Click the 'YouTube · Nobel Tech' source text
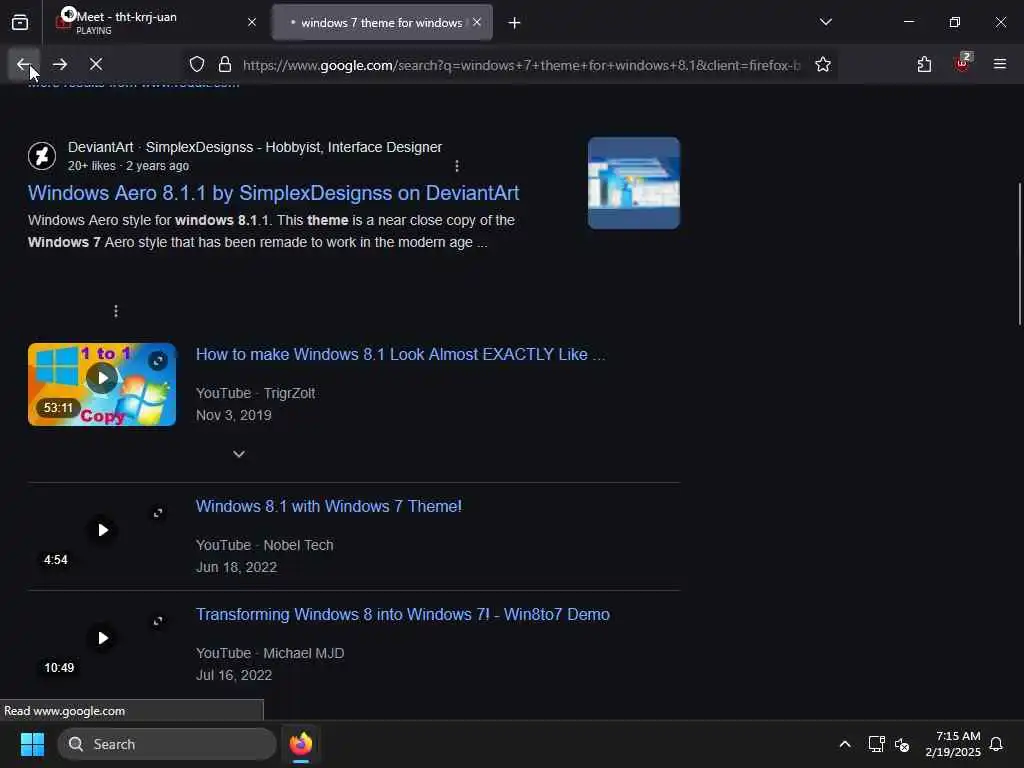 tap(264, 545)
